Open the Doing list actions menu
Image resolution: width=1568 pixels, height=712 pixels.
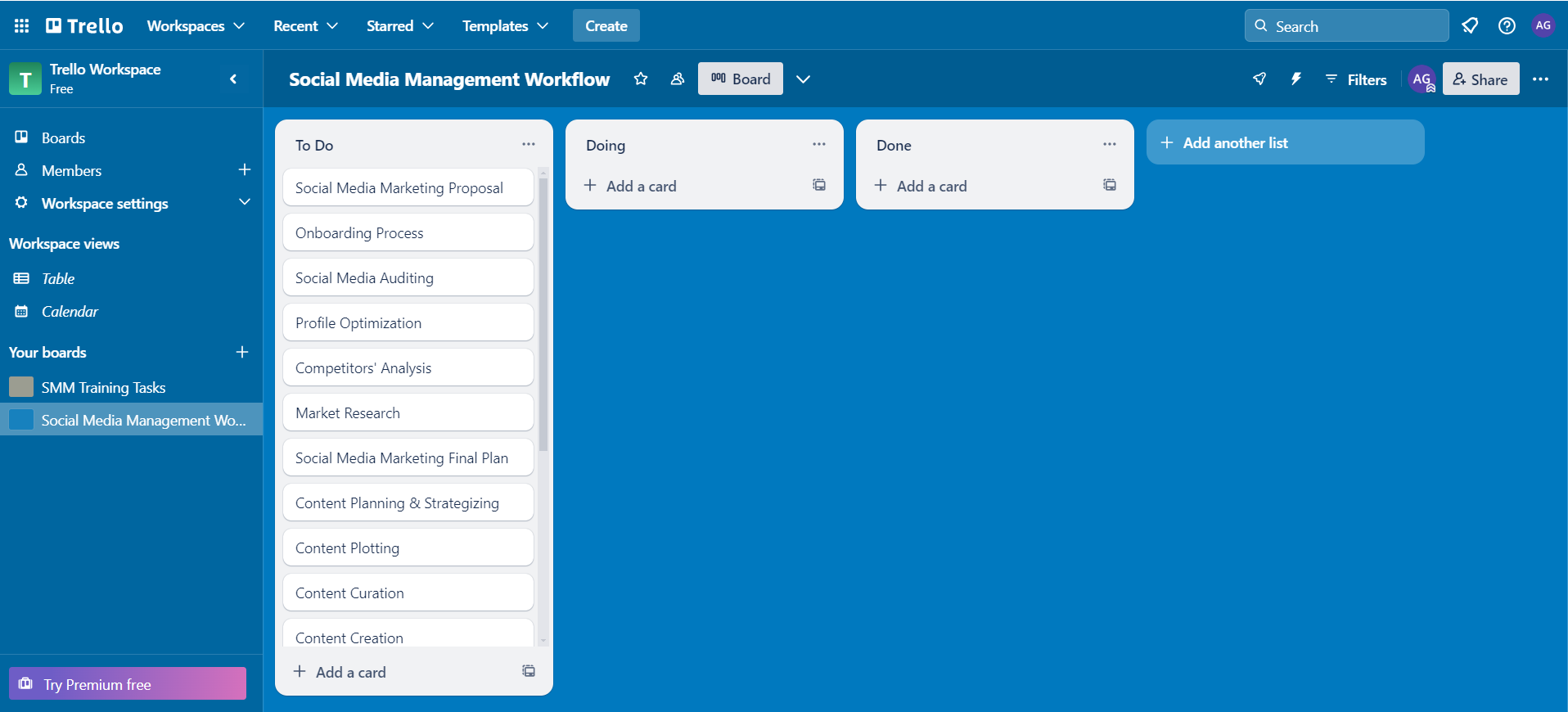(819, 144)
